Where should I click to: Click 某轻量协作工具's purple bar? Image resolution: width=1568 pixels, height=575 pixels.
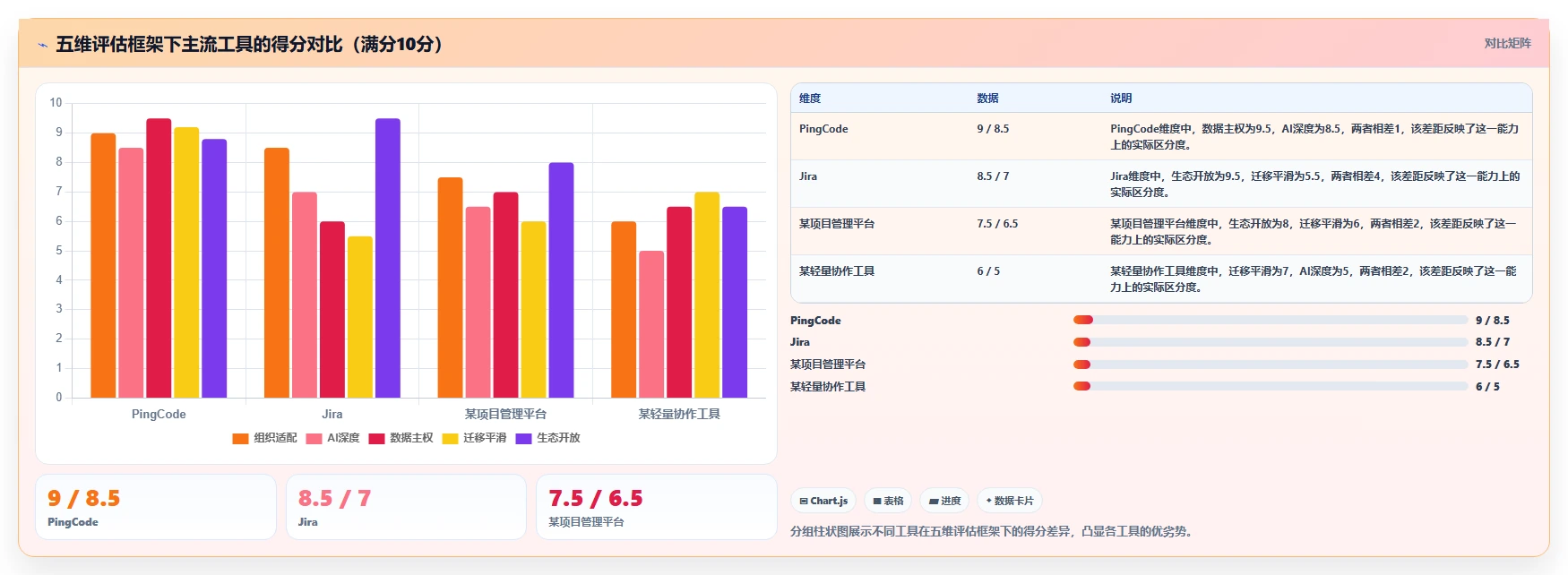[x=735, y=302]
